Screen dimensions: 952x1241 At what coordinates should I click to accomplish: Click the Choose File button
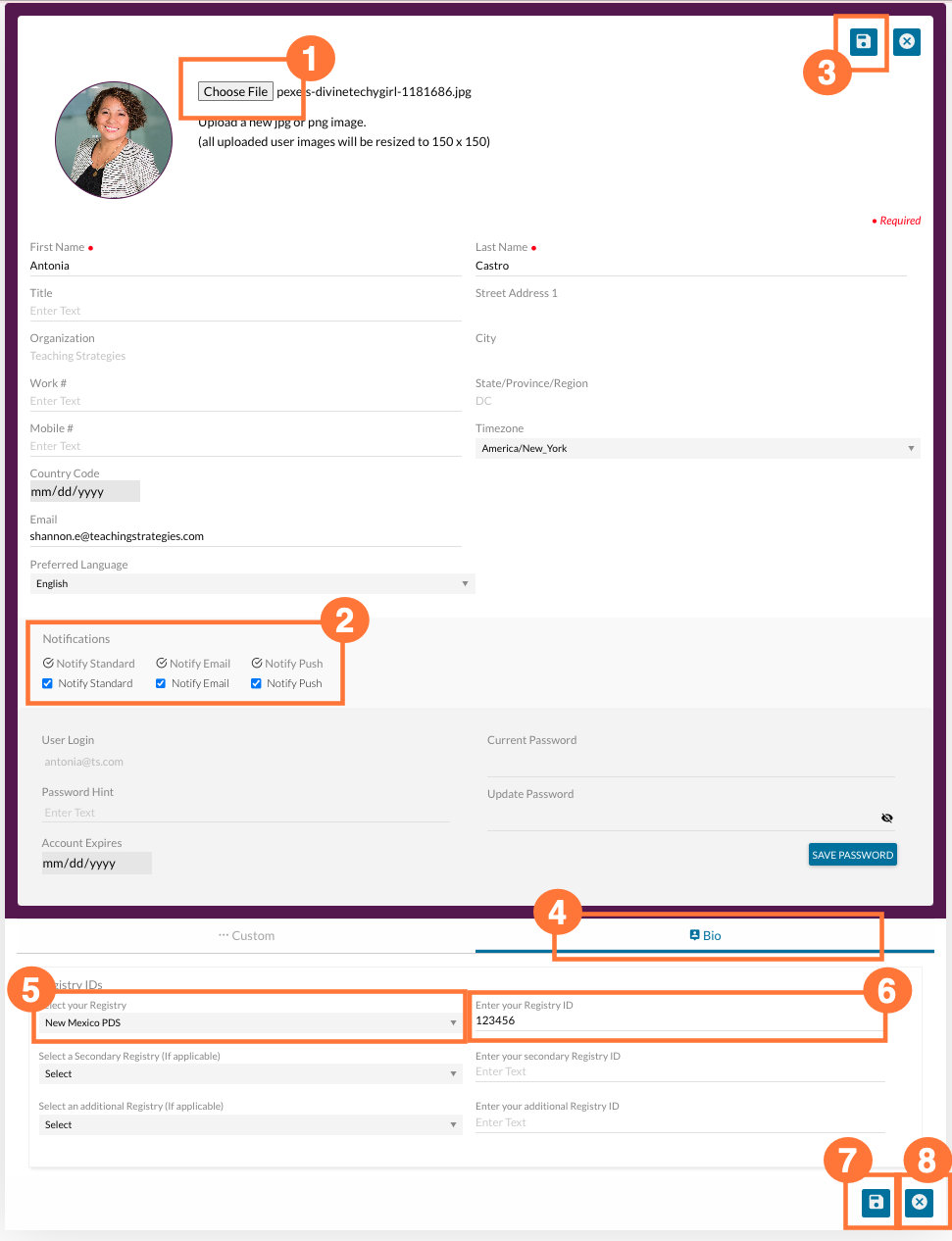click(235, 92)
